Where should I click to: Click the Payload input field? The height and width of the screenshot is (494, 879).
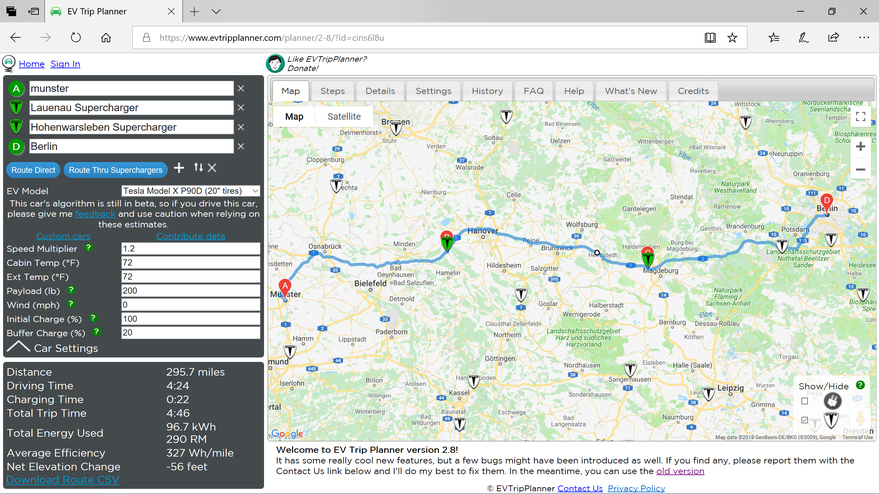[x=190, y=291]
